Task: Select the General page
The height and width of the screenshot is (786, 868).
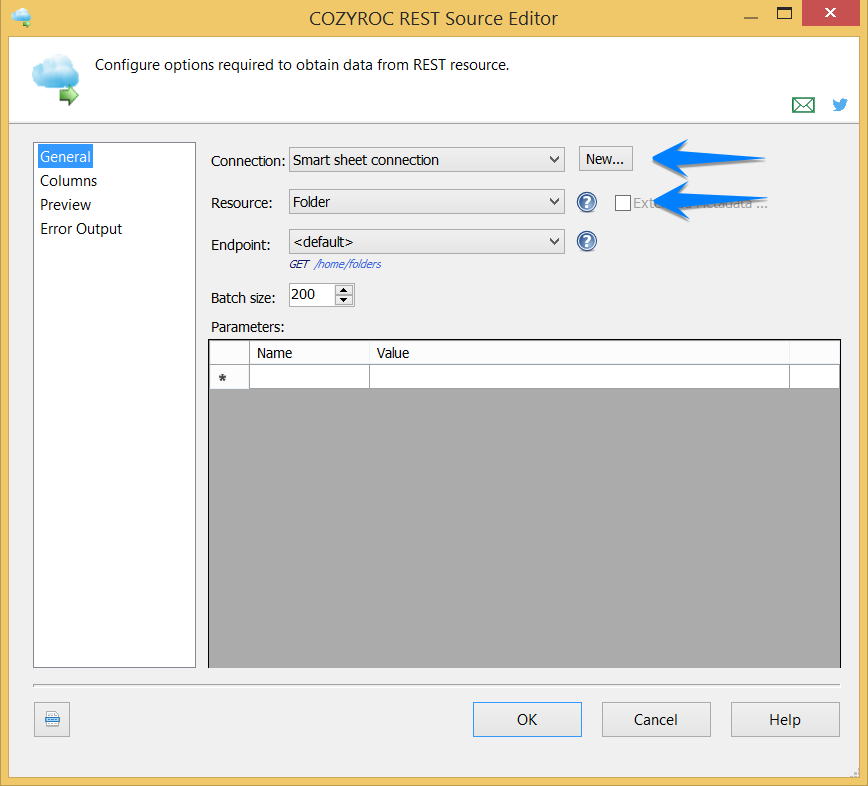Action: [65, 157]
